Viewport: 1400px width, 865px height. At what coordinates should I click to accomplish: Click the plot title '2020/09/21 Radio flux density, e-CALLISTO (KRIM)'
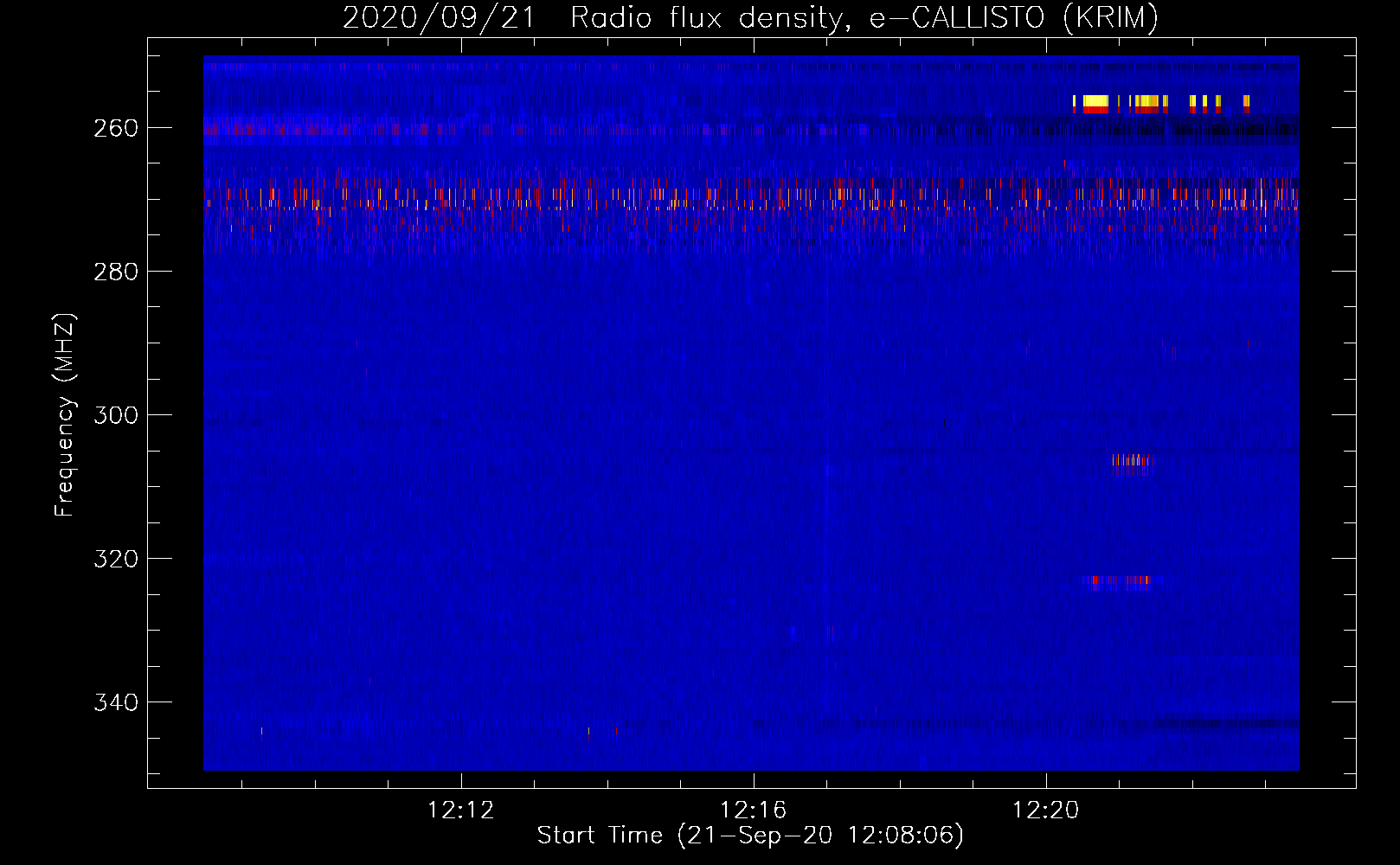tap(750, 17)
